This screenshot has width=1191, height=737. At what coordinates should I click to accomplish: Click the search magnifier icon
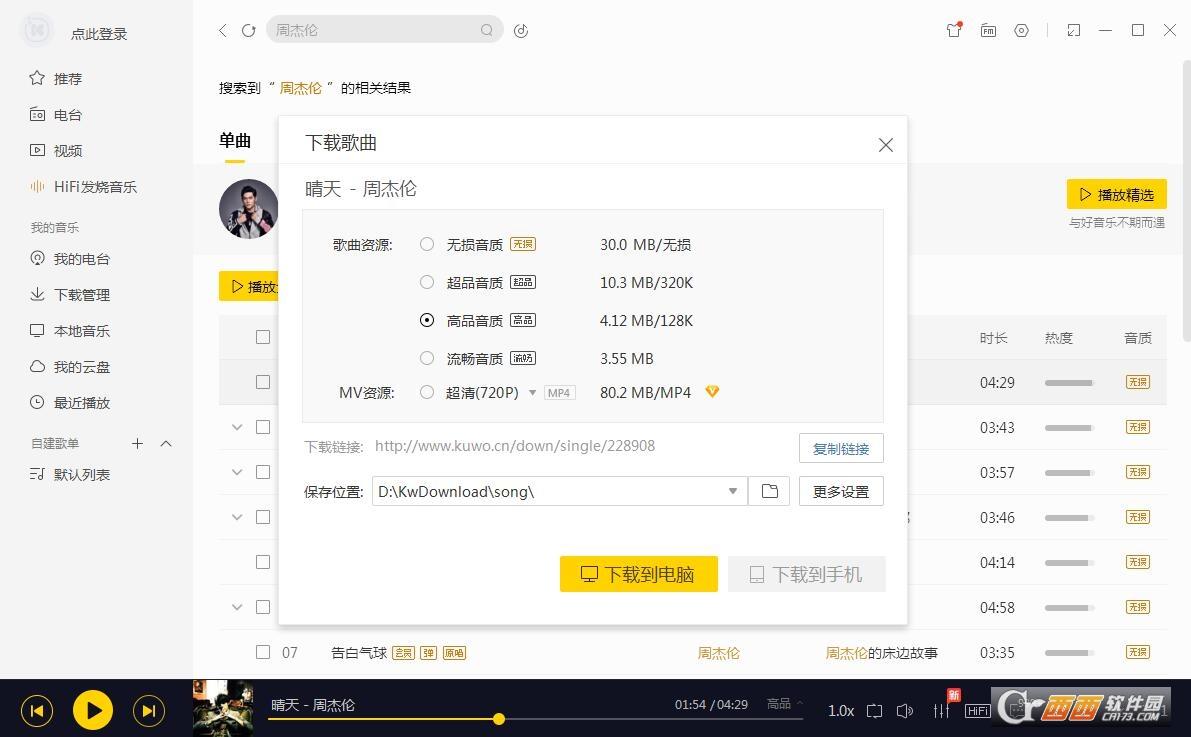point(487,30)
